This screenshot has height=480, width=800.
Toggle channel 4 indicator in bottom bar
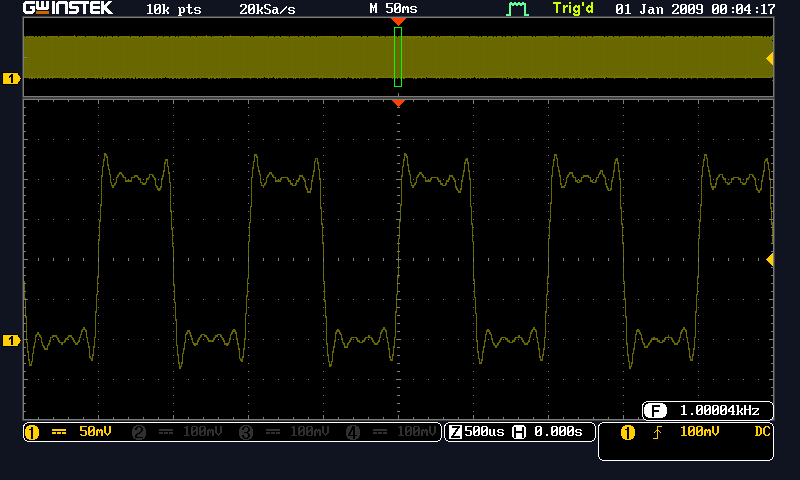352,432
